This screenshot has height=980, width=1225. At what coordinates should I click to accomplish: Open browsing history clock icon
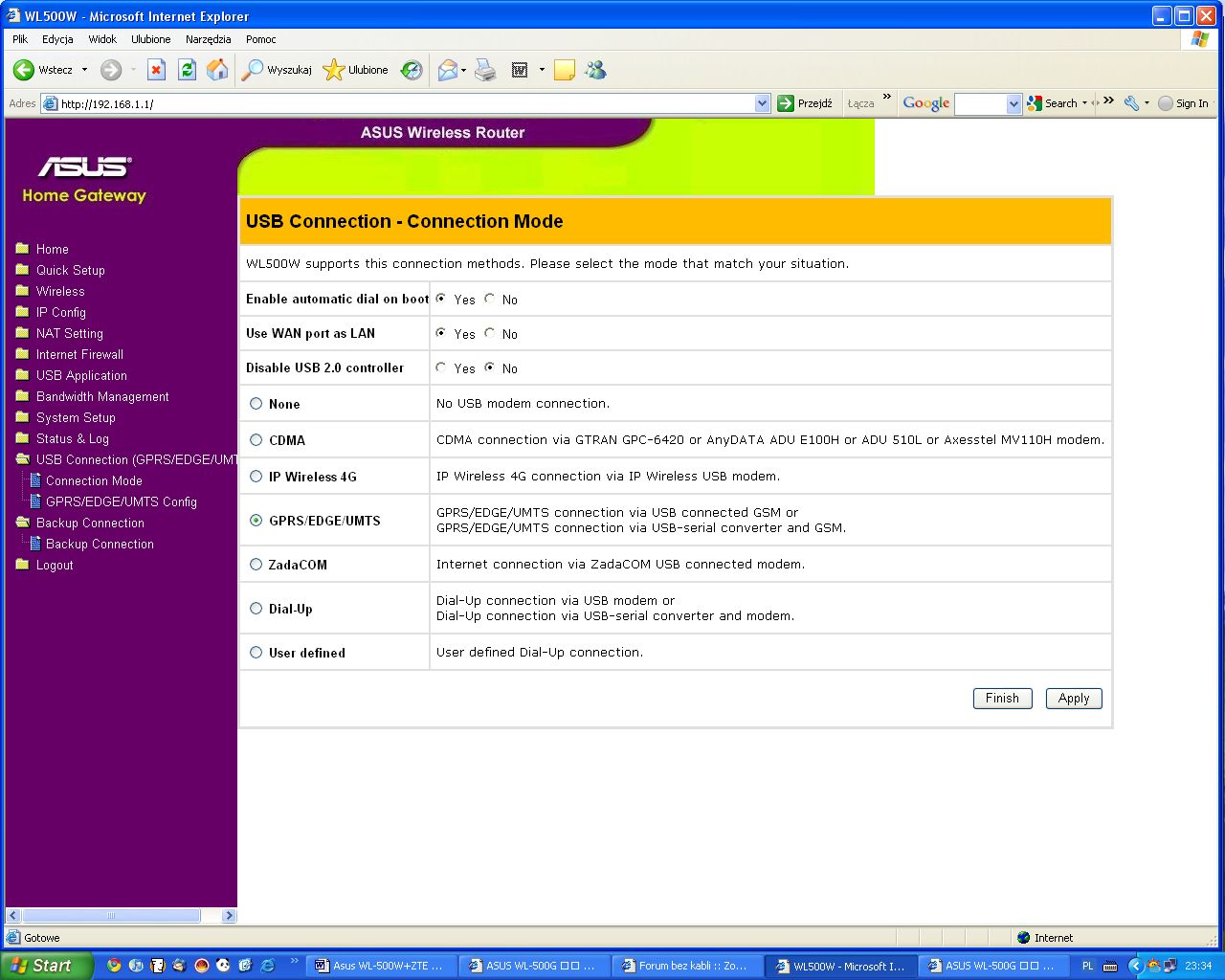[x=412, y=70]
